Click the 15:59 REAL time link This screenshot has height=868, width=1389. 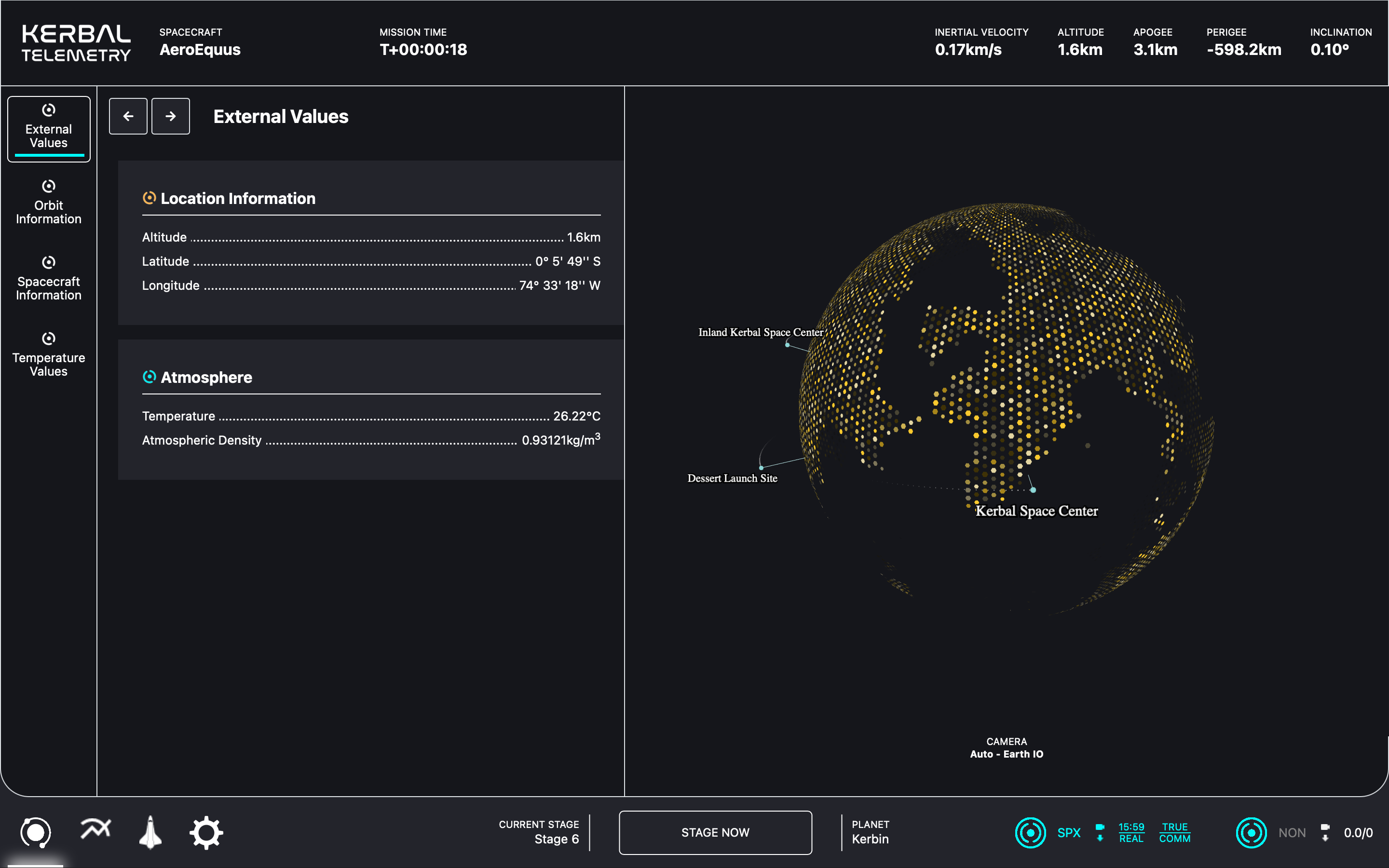1130,832
